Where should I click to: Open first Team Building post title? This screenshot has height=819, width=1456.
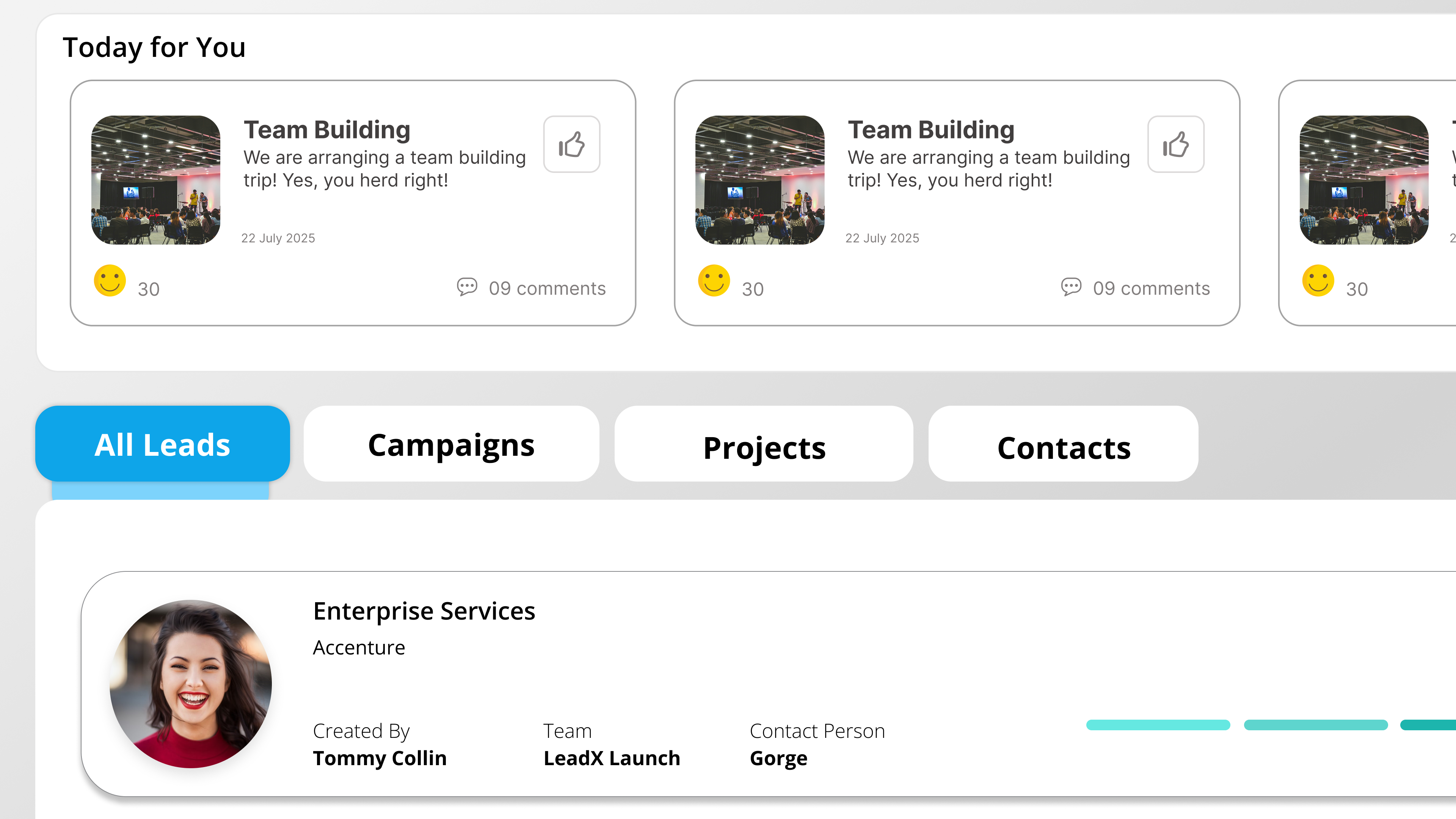[327, 130]
